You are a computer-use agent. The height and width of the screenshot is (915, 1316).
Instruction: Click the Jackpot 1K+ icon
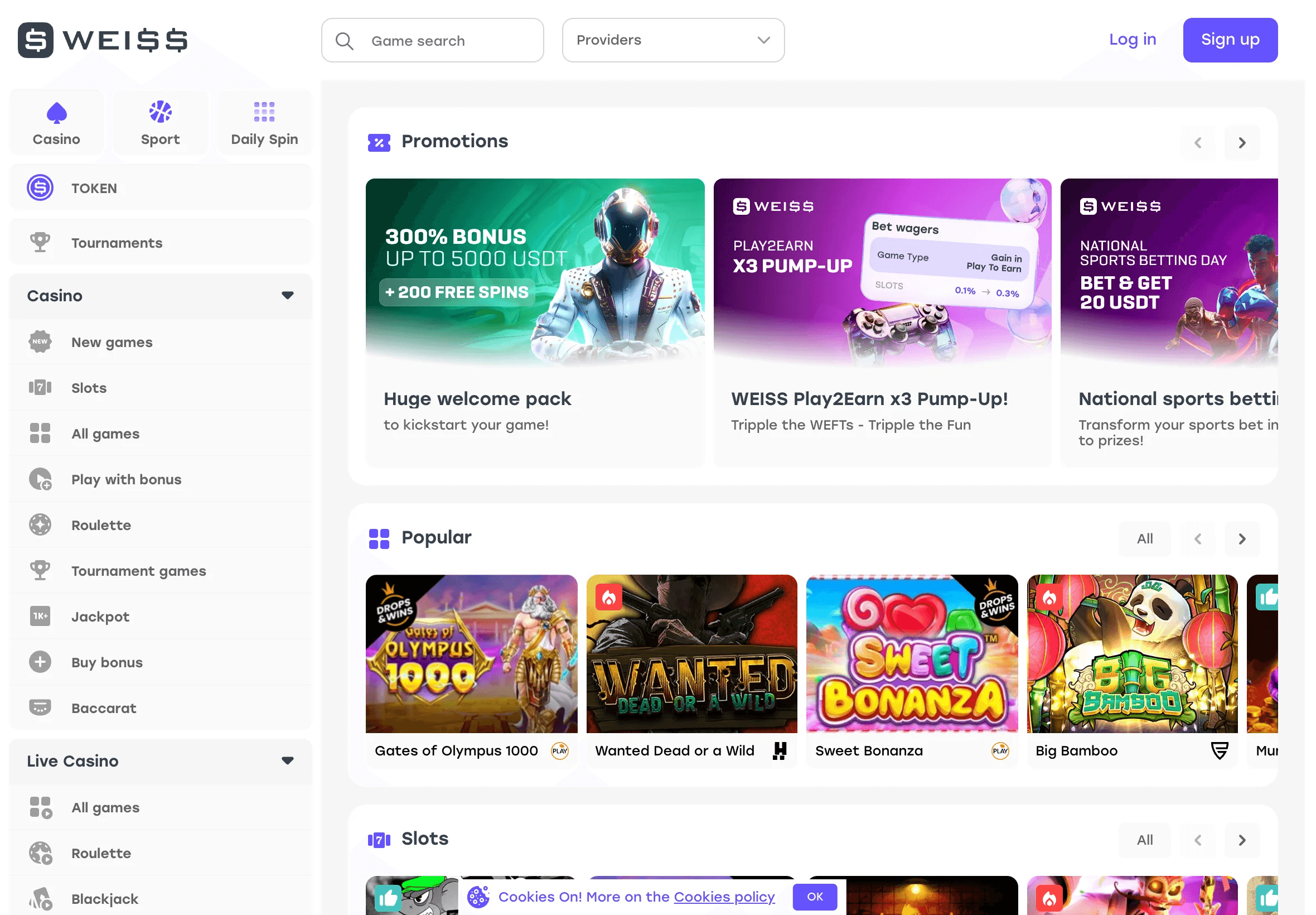point(40,617)
